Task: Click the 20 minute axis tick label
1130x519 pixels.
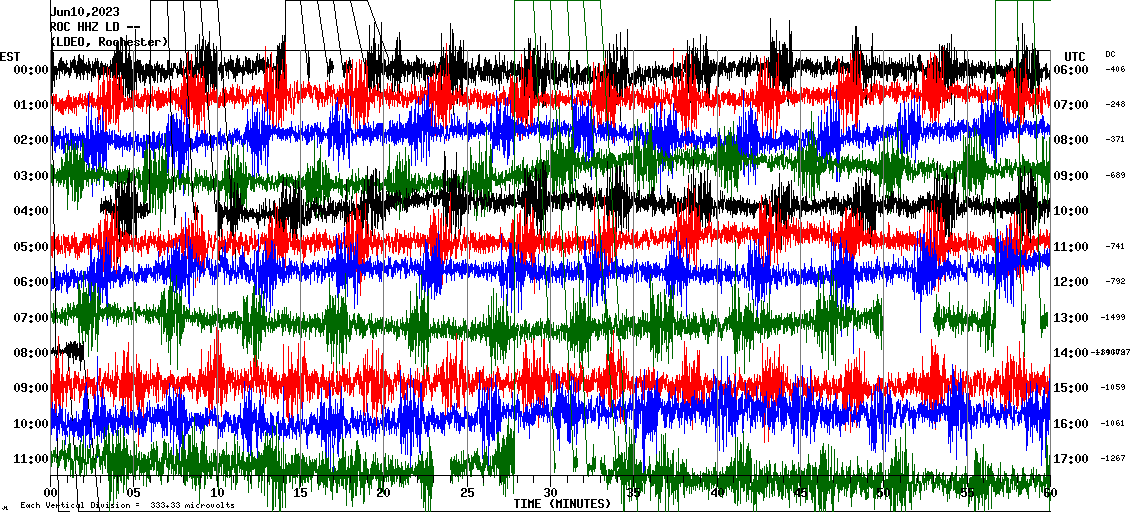Action: 384,493
